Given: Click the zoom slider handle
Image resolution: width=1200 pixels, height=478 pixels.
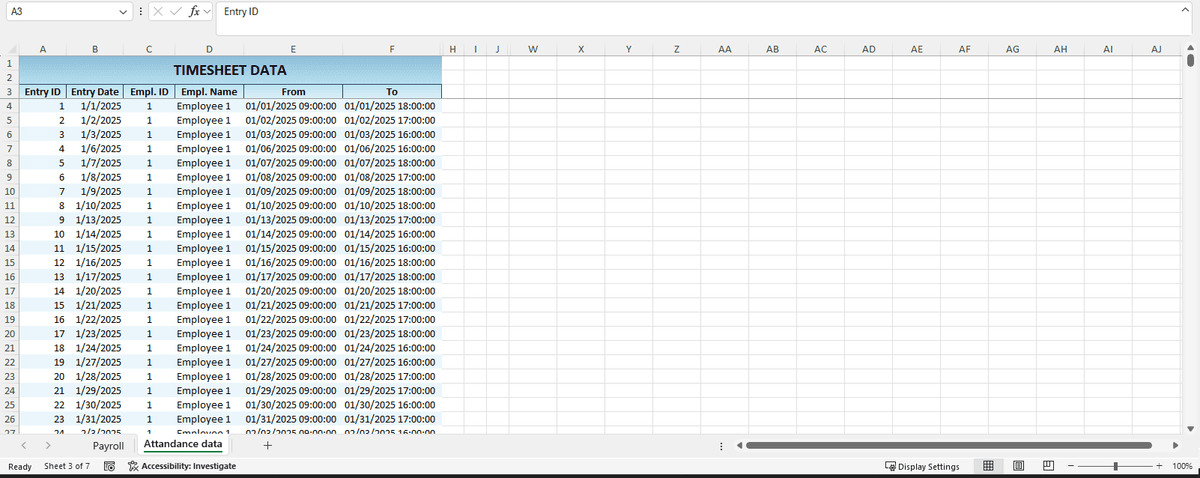Looking at the screenshot, I should [x=1114, y=467].
